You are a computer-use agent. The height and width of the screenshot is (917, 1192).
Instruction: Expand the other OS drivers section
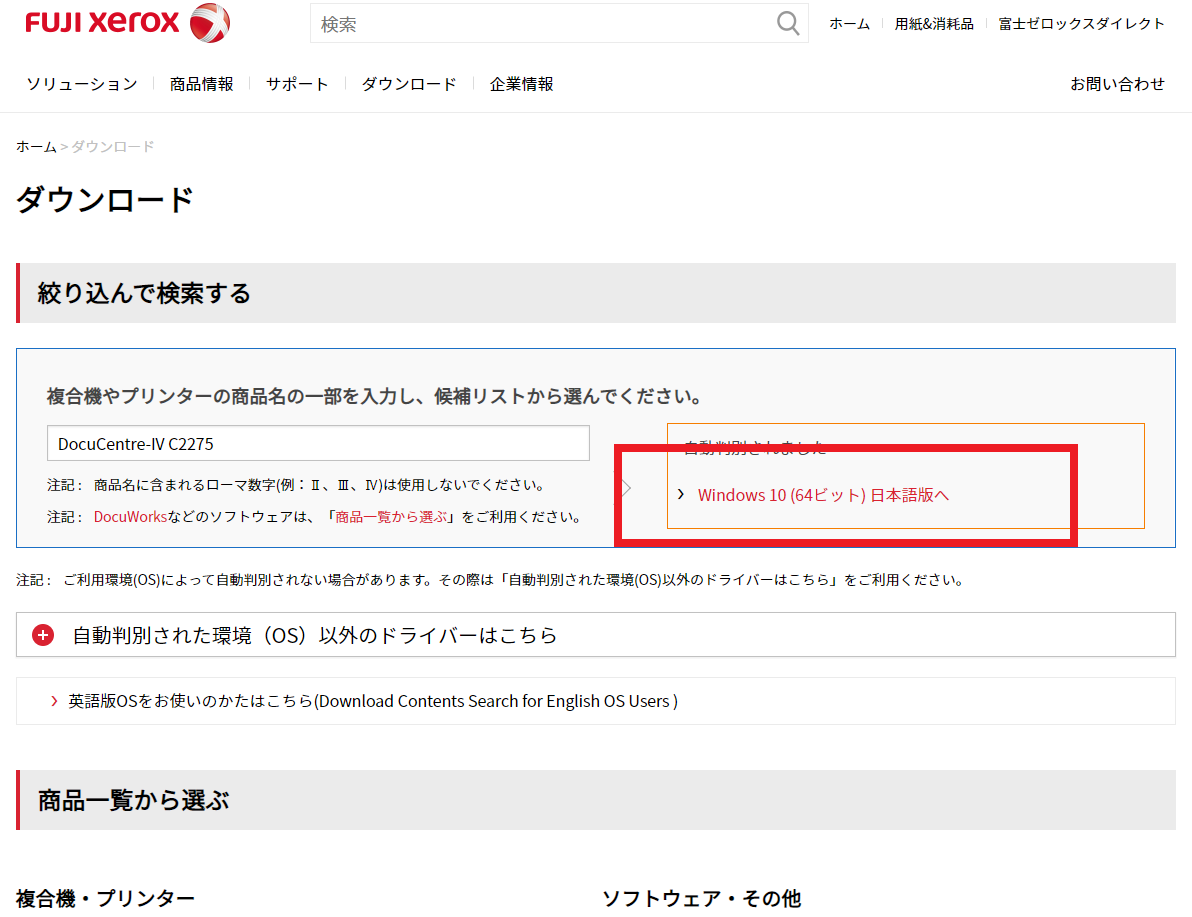point(314,635)
